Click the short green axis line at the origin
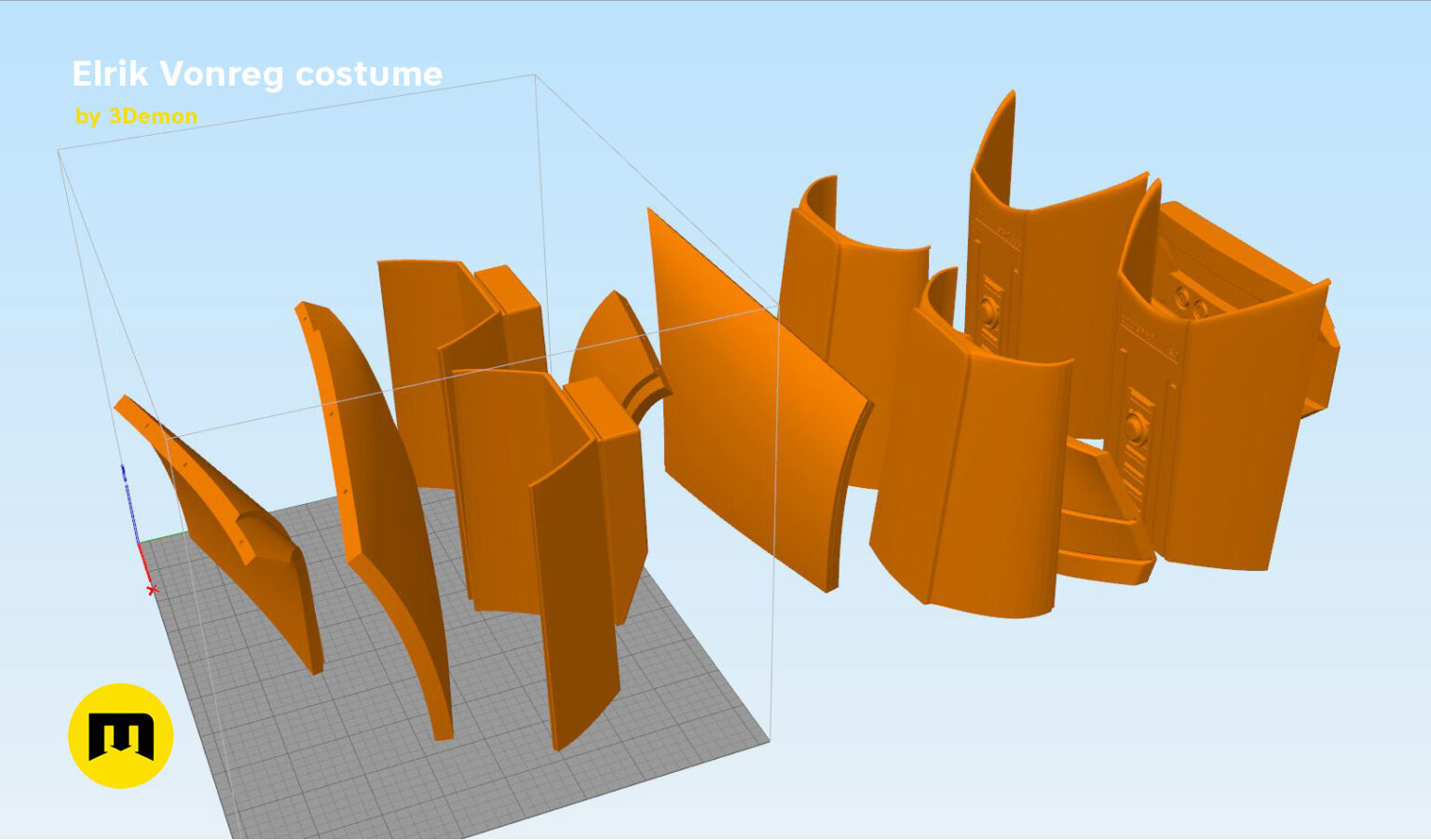The height and width of the screenshot is (840, 1431). 162,536
